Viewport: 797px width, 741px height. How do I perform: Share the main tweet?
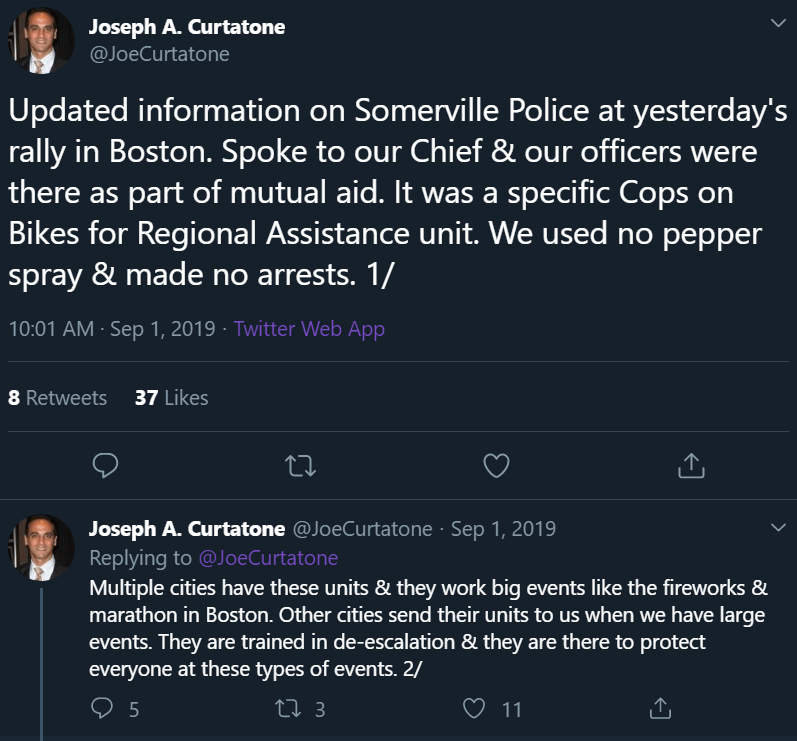coord(692,465)
